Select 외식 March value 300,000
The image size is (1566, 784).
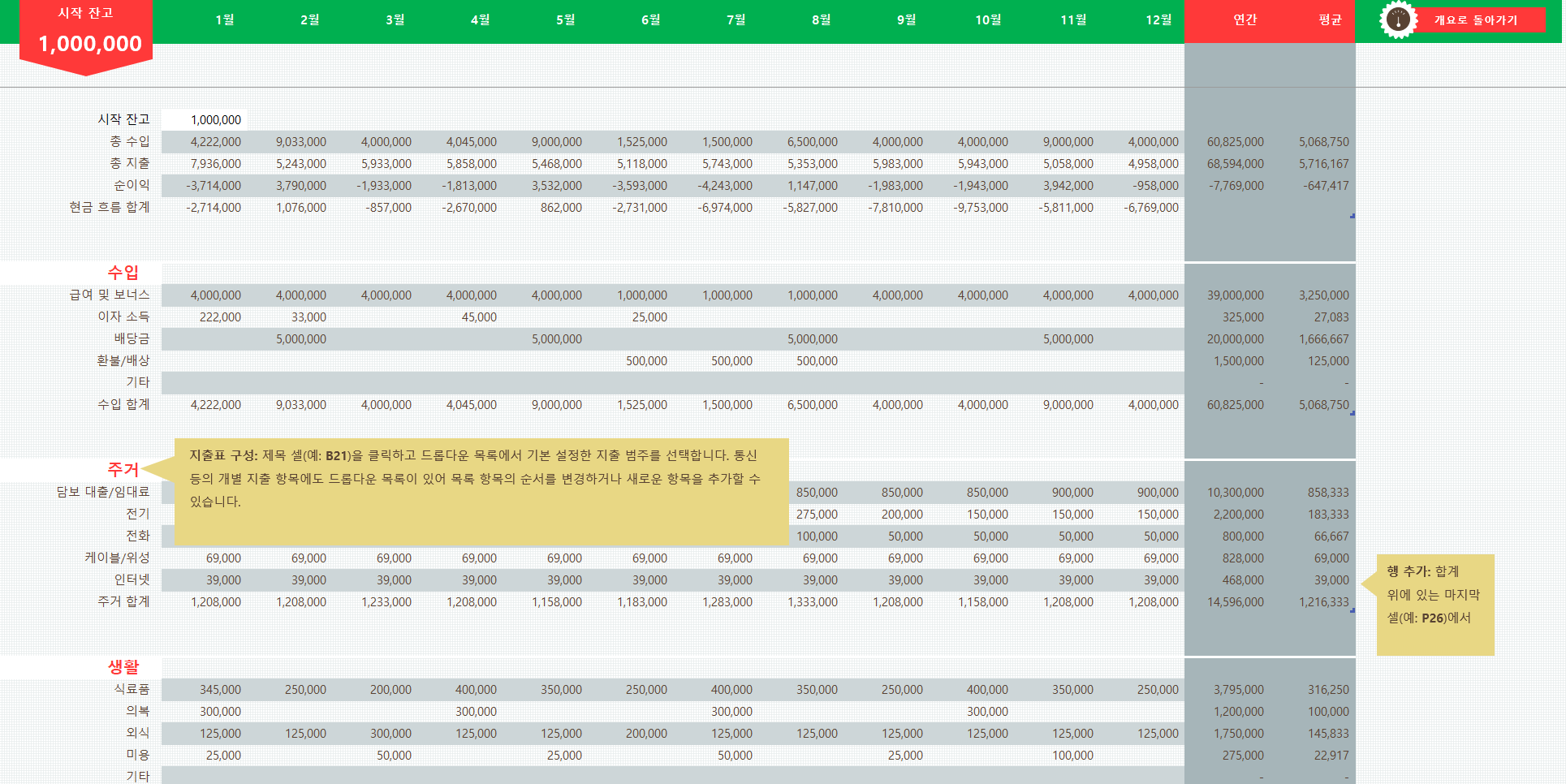tap(390, 734)
